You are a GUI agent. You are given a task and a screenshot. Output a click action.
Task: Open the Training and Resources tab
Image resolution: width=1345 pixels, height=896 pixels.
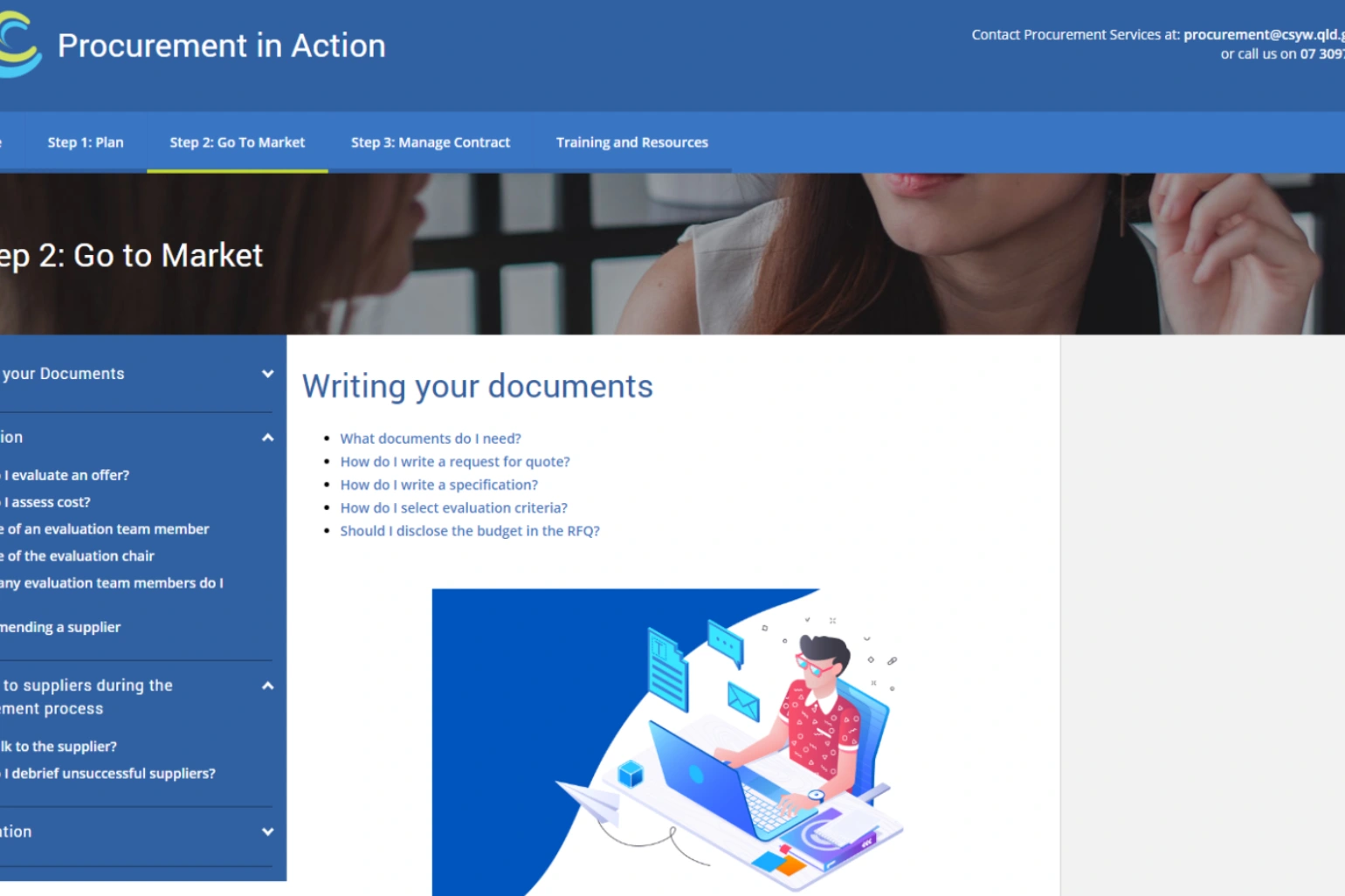(x=632, y=142)
